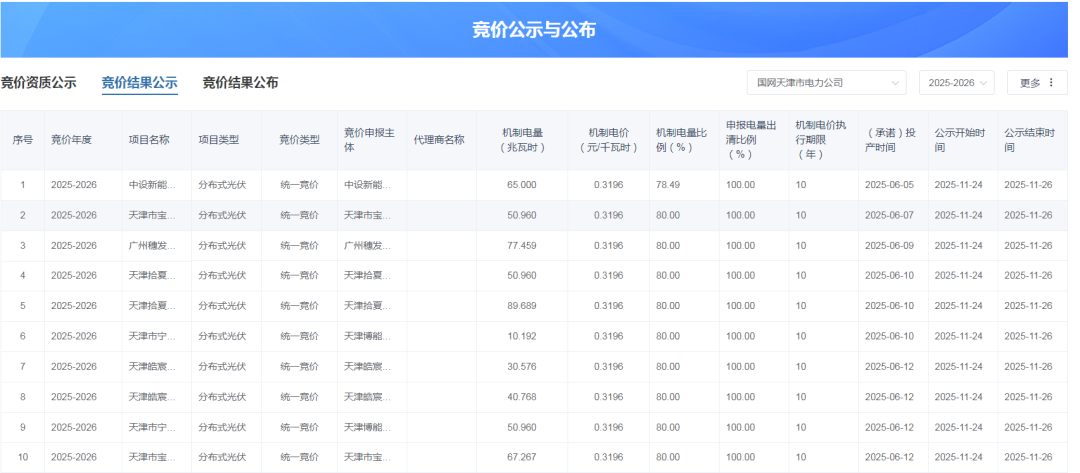Click the 2025-06-05 投产时间 cell

pos(889,185)
